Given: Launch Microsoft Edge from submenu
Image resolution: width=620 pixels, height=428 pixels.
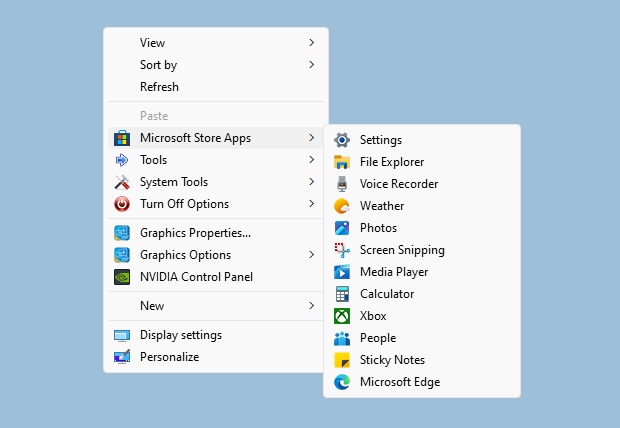Looking at the screenshot, I should coord(399,382).
